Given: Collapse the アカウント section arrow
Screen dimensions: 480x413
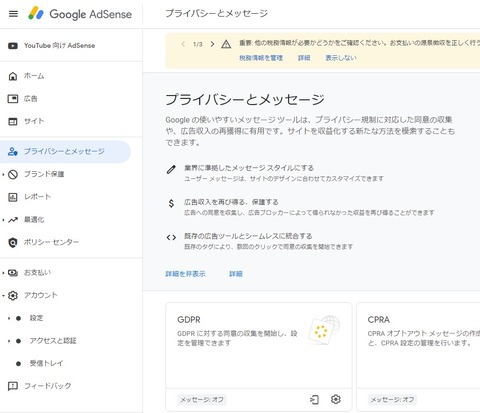Looking at the screenshot, I should click(x=3, y=295).
